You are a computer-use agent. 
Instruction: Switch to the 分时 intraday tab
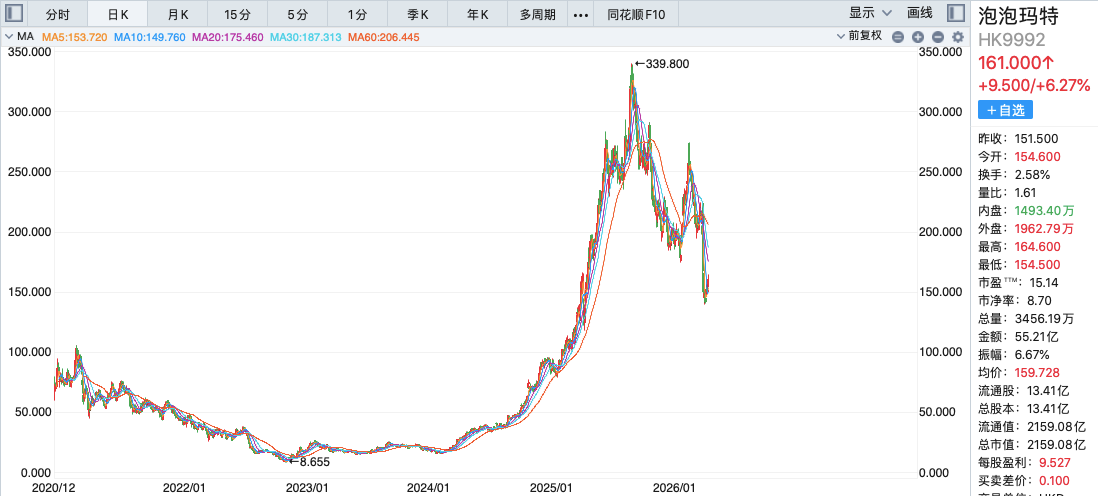tap(58, 14)
